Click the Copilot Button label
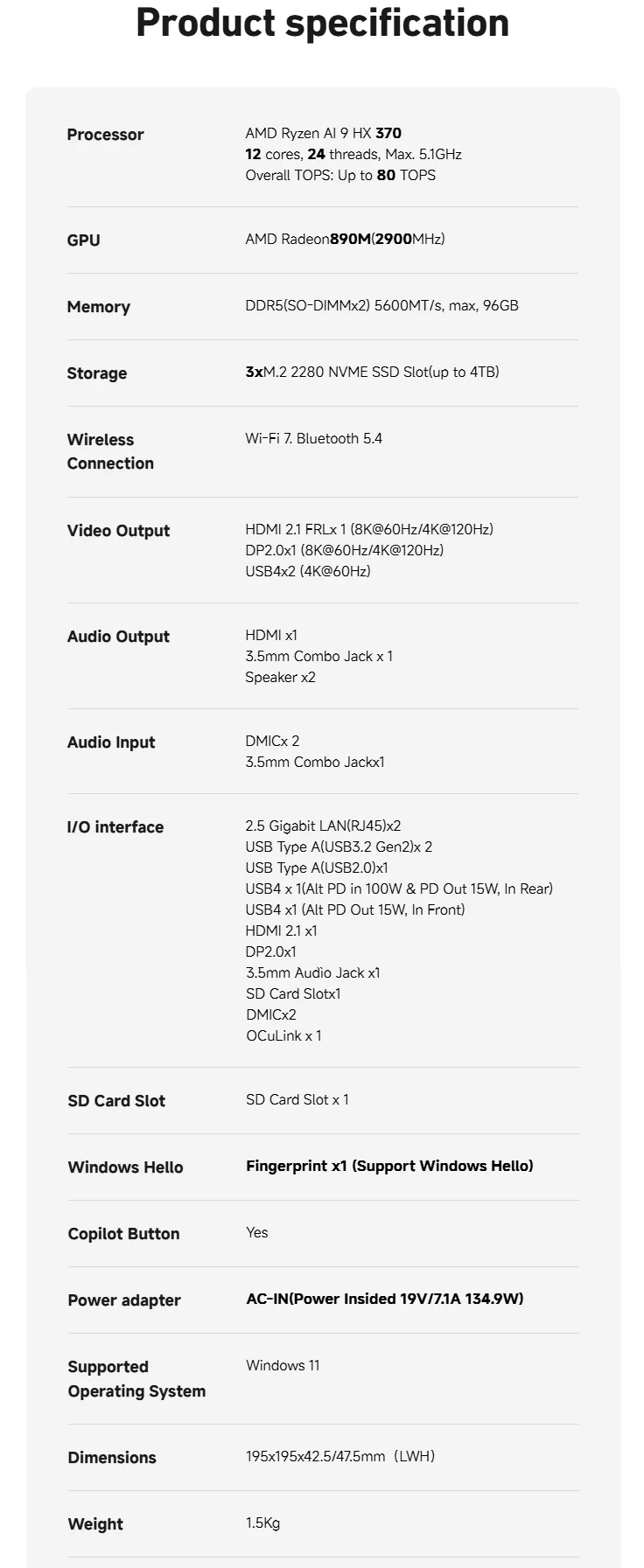 tap(123, 1234)
